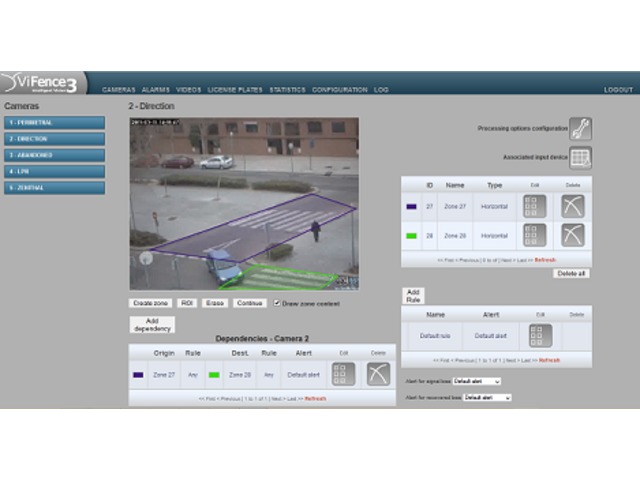Open the Alert for signal loss dropdown
The image size is (640, 480).
[x=476, y=381]
